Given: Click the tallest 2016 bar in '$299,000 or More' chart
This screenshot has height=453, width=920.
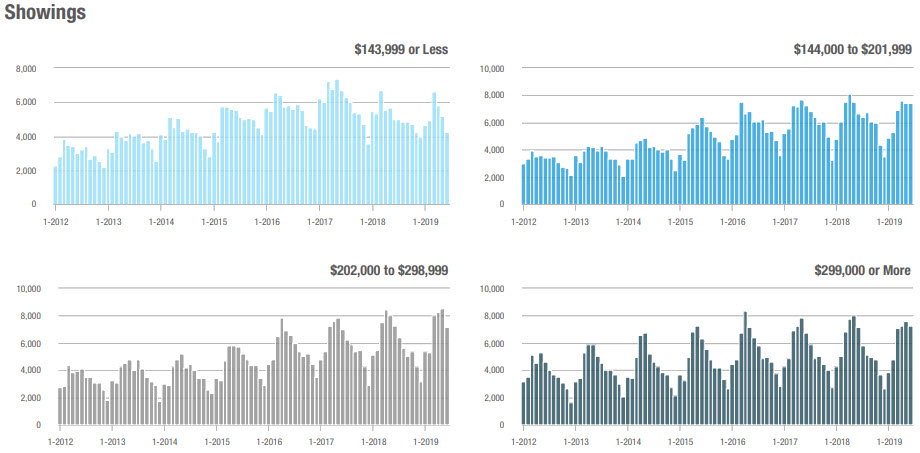Looking at the screenshot, I should pos(745,369).
